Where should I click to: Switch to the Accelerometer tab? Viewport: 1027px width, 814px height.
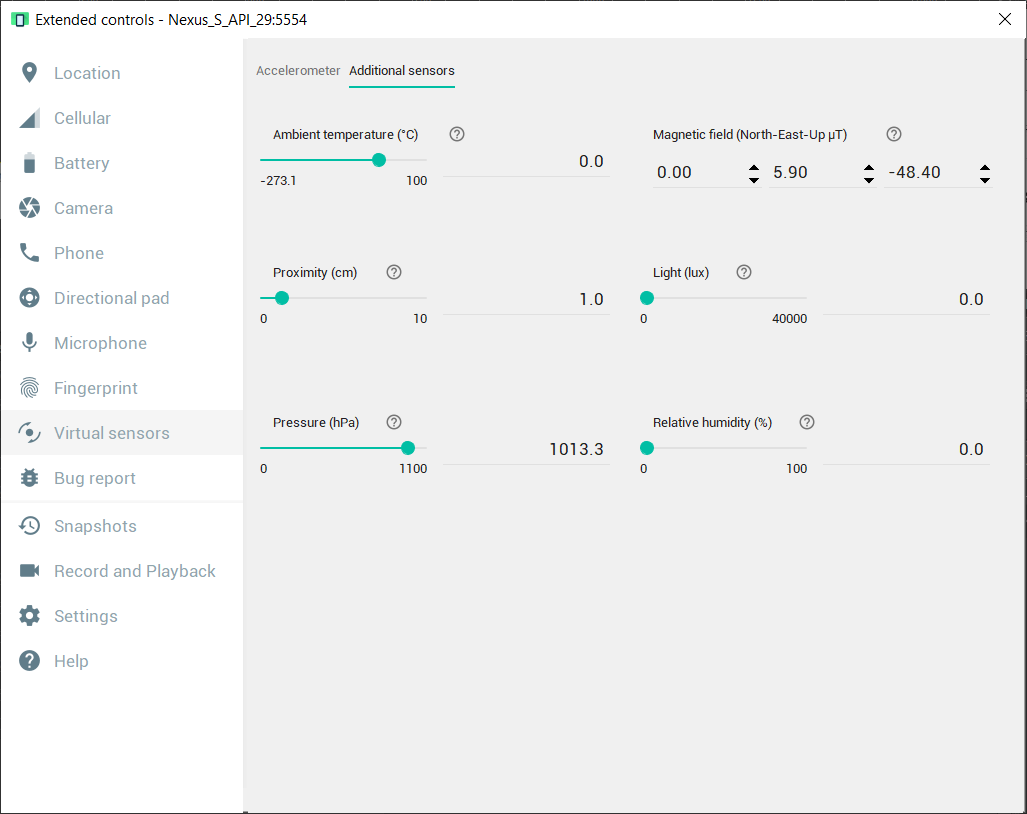pyautogui.click(x=298, y=71)
